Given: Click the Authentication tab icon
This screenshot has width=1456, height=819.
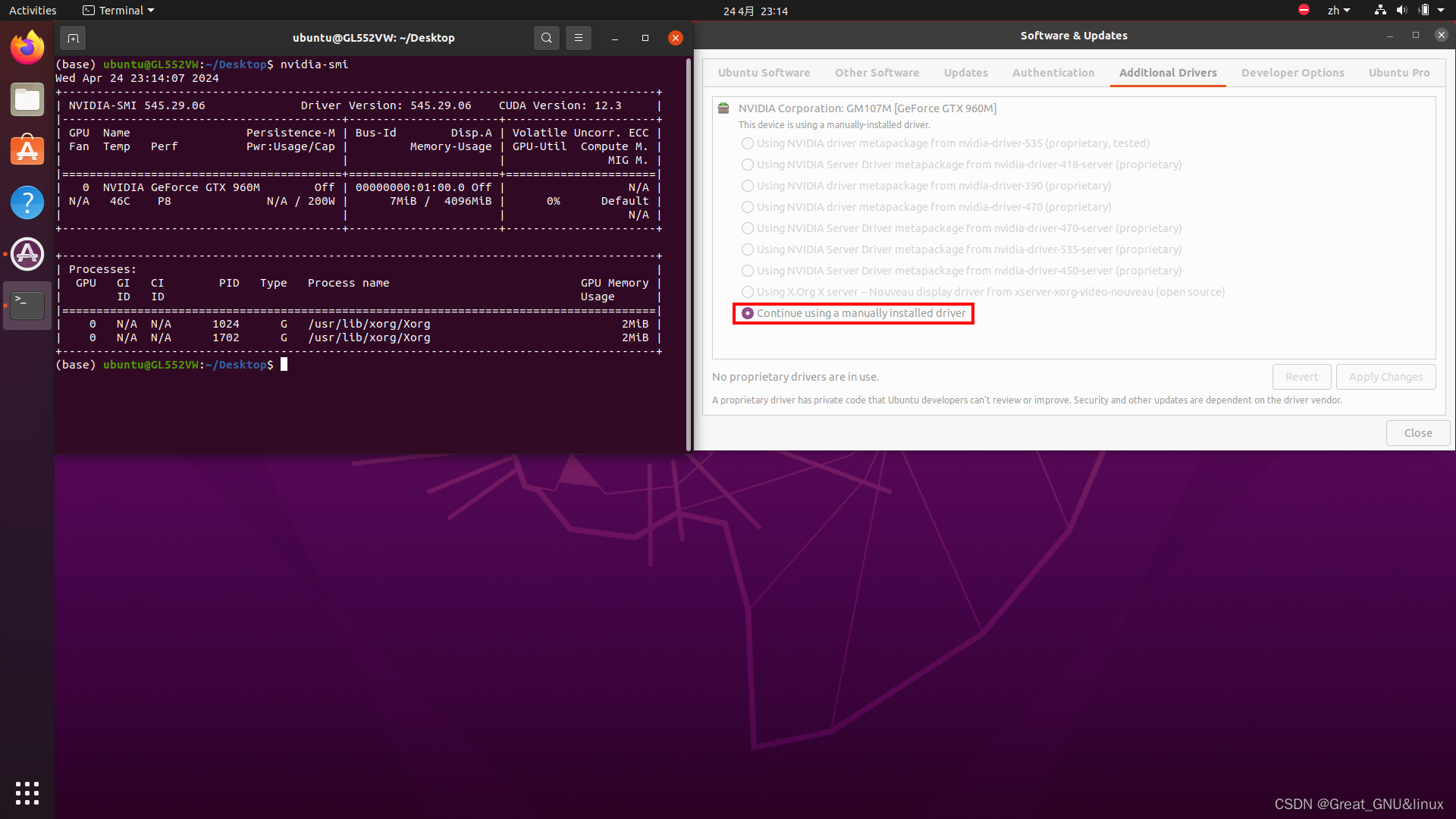Looking at the screenshot, I should pos(1053,72).
